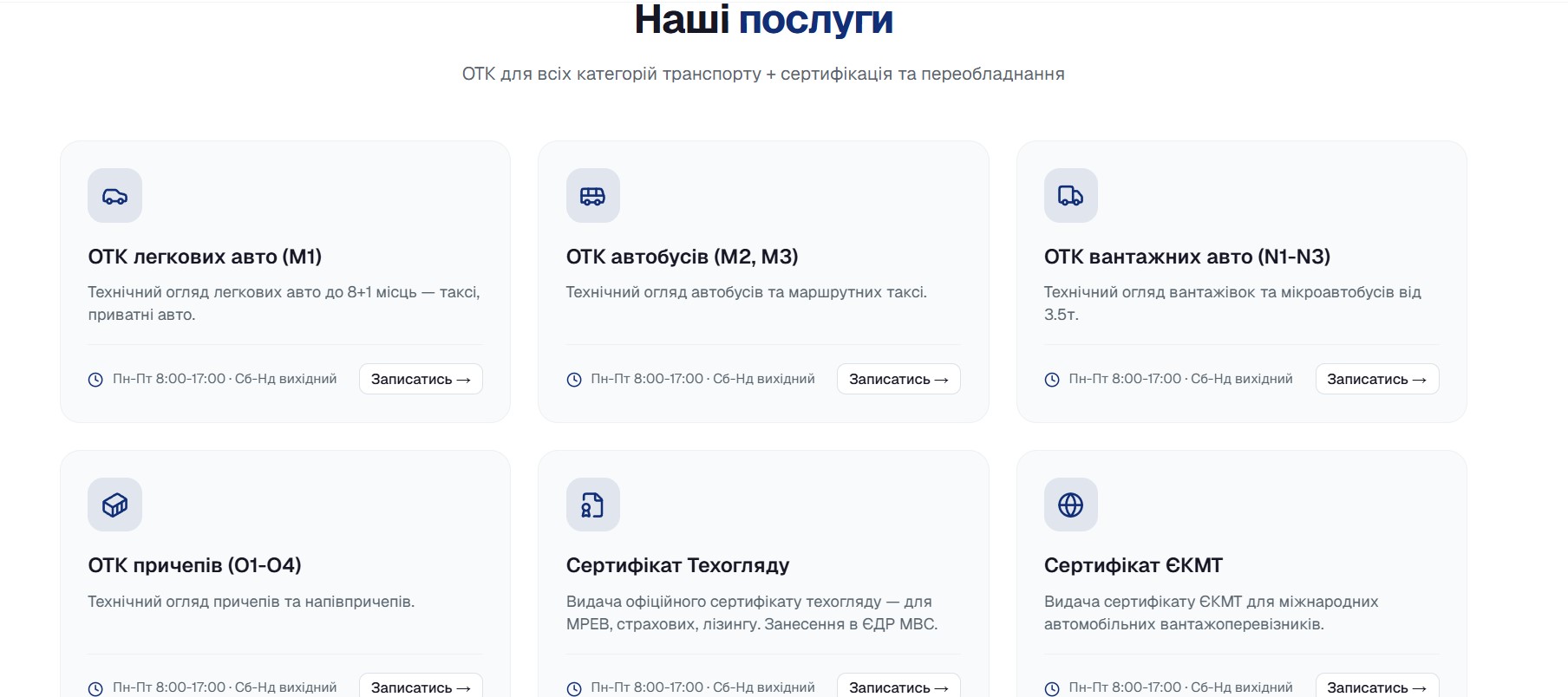This screenshot has height=697, width=1568.
Task: Click description about автобусів та маршрутних таксі
Action: coord(747,292)
